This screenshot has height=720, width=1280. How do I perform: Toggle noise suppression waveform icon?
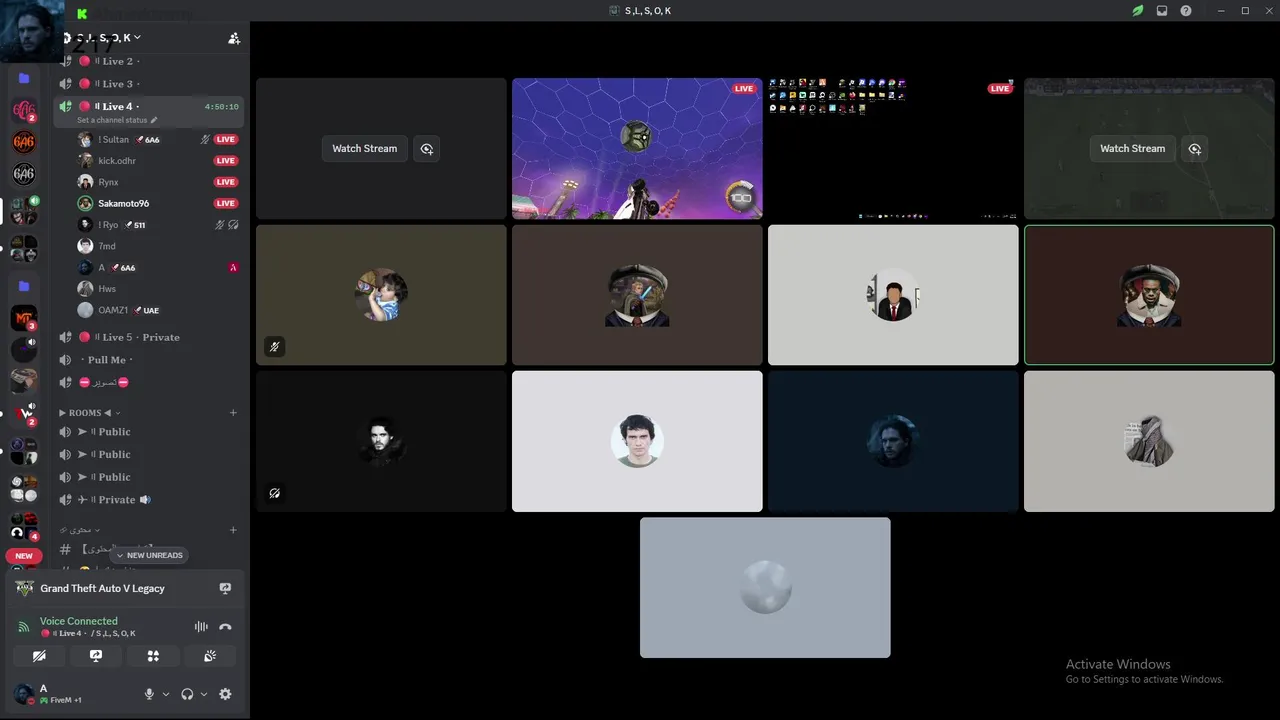201,627
